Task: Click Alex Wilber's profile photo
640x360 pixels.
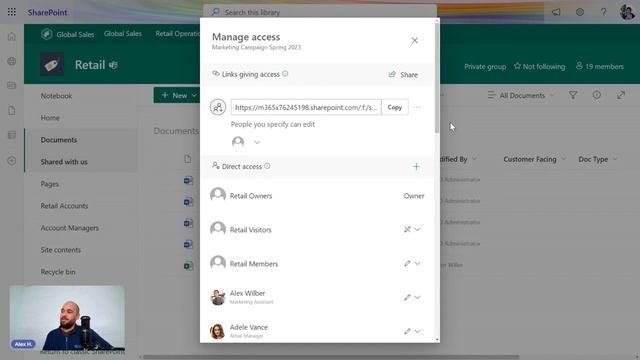Action: (x=218, y=297)
